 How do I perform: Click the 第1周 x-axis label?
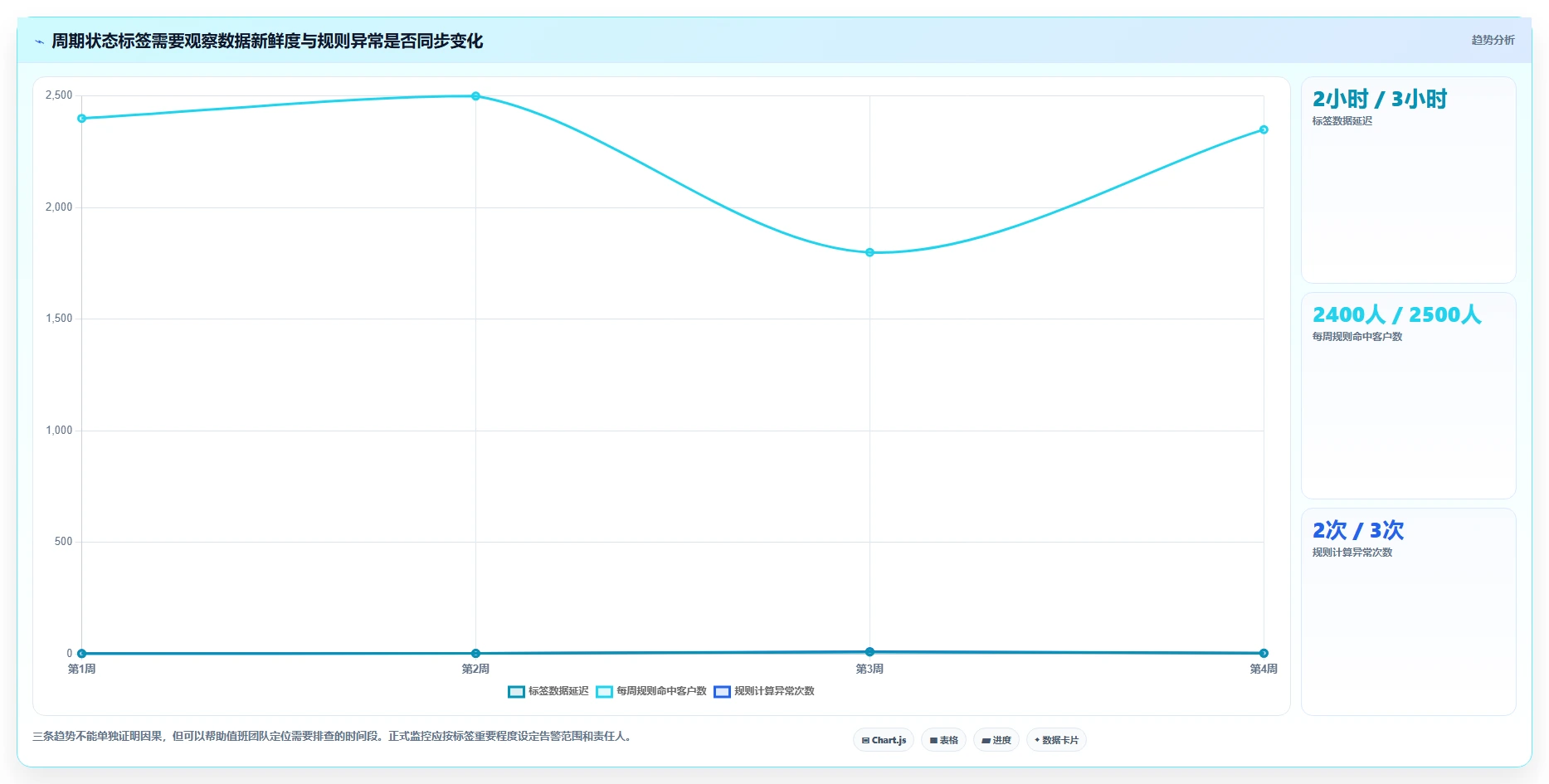[81, 669]
